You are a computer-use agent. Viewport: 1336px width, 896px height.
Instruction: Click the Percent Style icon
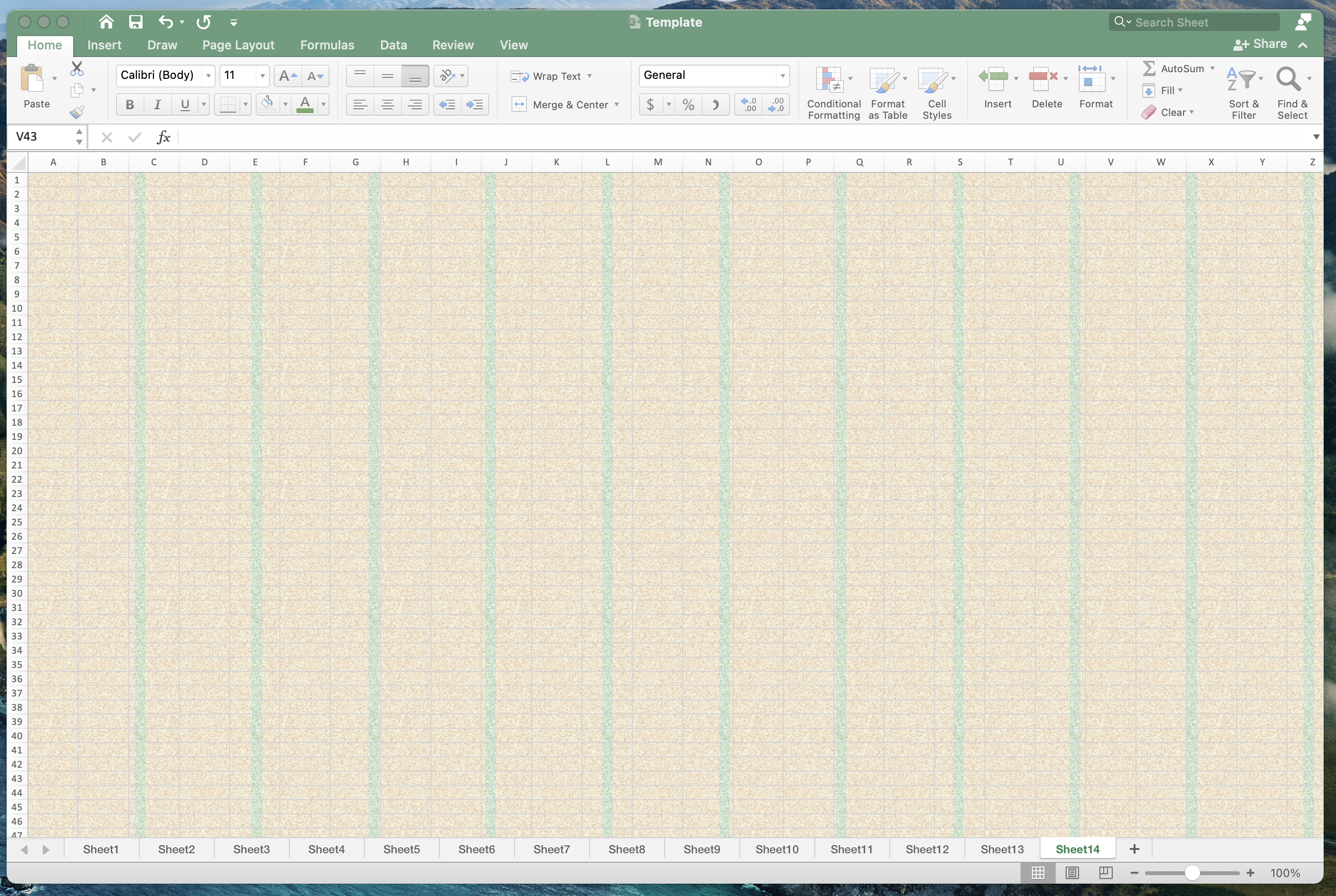(688, 105)
